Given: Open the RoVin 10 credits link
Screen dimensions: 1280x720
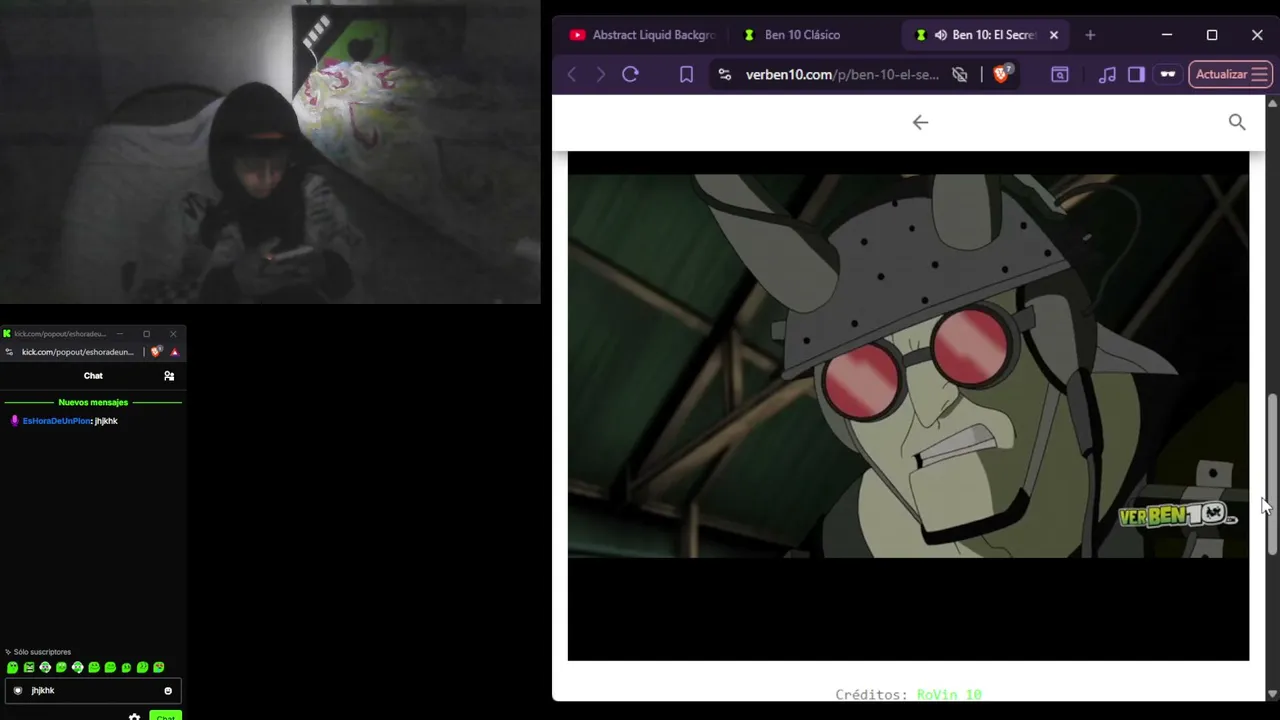Looking at the screenshot, I should (949, 694).
